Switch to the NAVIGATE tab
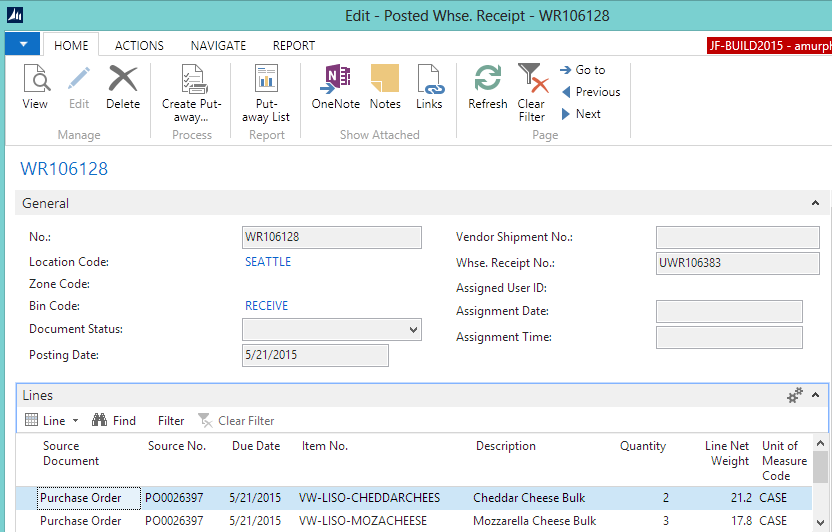 click(218, 46)
